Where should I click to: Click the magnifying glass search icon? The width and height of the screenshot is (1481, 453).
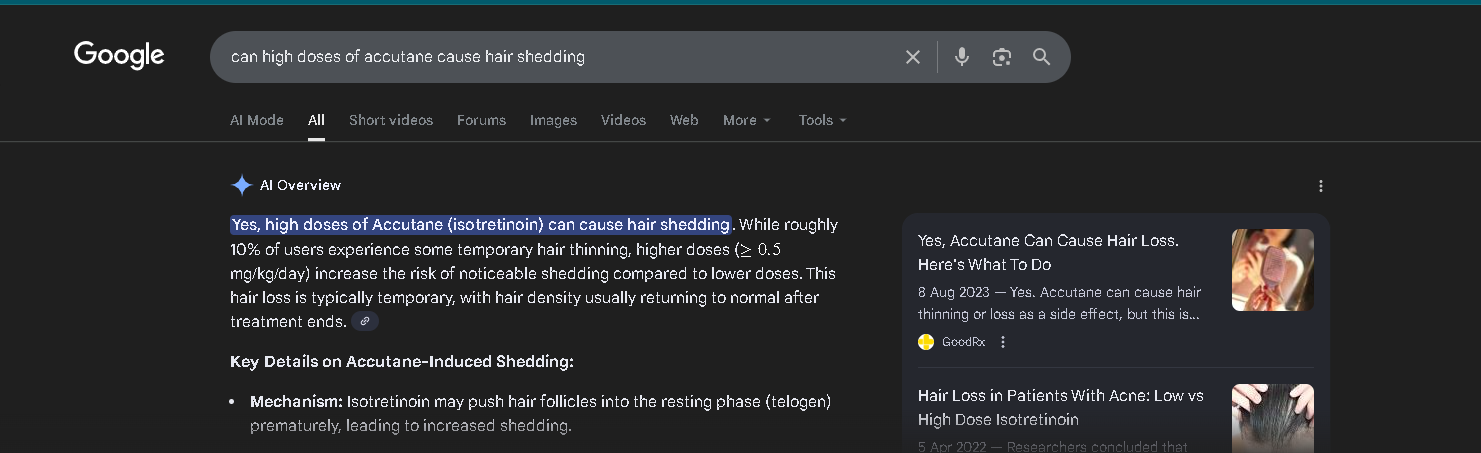(x=1042, y=57)
